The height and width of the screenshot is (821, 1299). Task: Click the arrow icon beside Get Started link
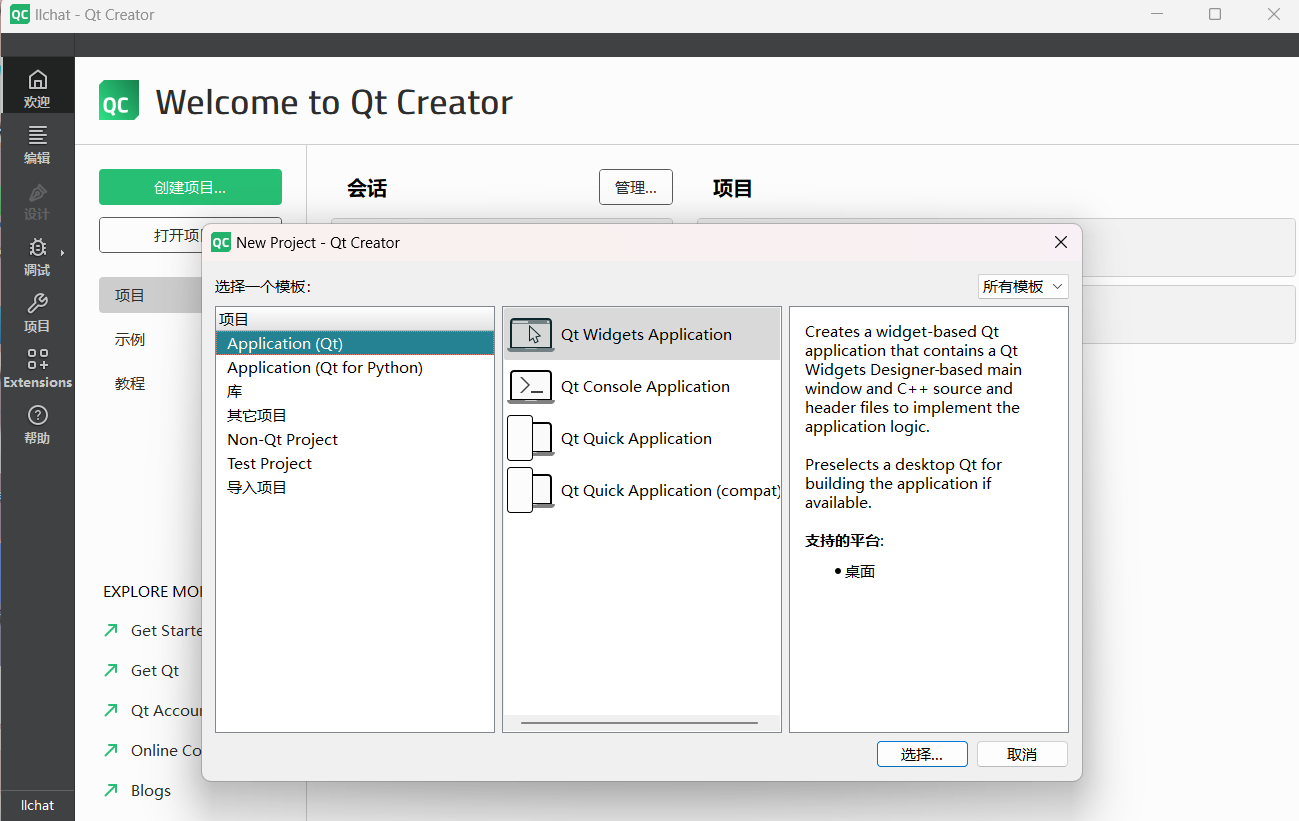[x=111, y=630]
